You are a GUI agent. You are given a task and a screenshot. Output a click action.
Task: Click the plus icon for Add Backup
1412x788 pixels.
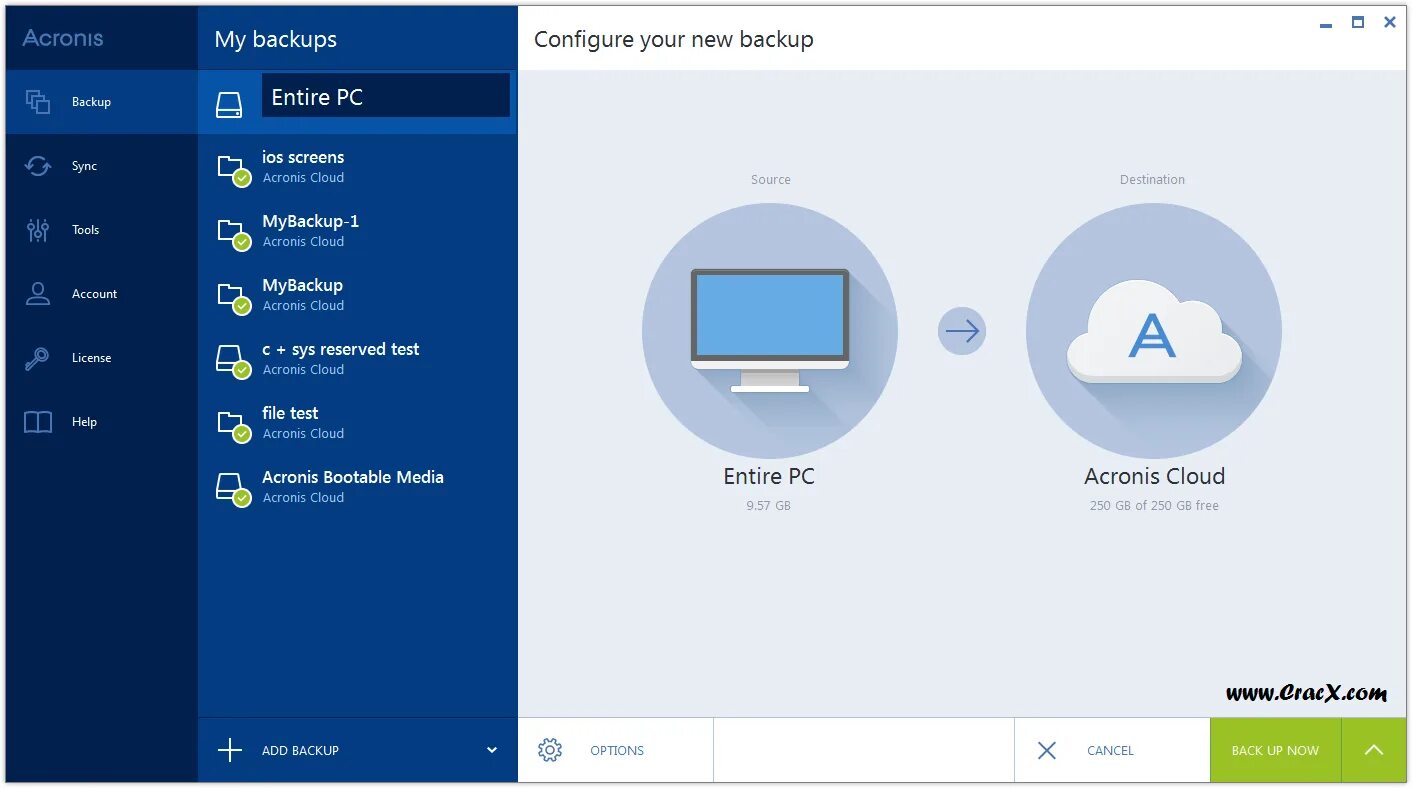click(x=230, y=750)
